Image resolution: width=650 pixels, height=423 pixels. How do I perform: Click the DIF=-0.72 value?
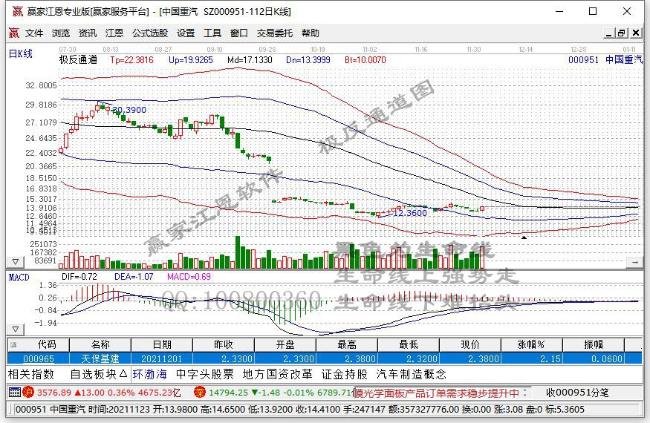pyautogui.click(x=79, y=277)
